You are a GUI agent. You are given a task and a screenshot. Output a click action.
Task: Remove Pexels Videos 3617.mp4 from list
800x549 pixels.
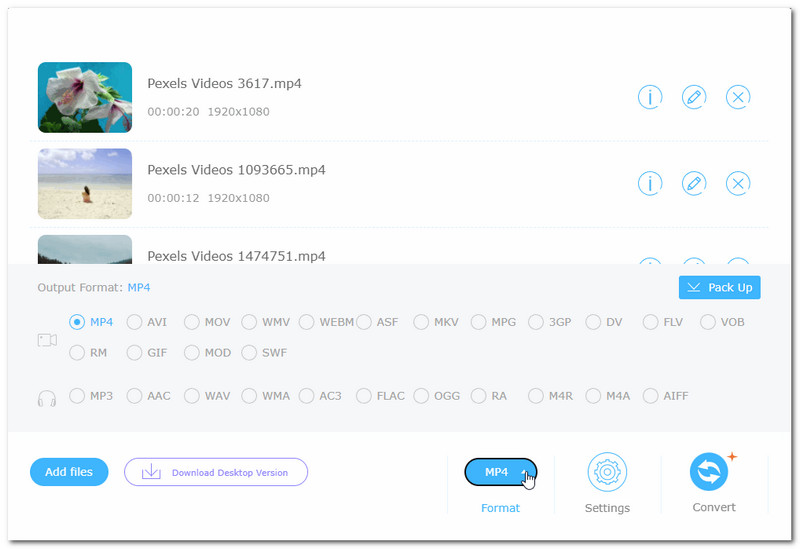(737, 97)
